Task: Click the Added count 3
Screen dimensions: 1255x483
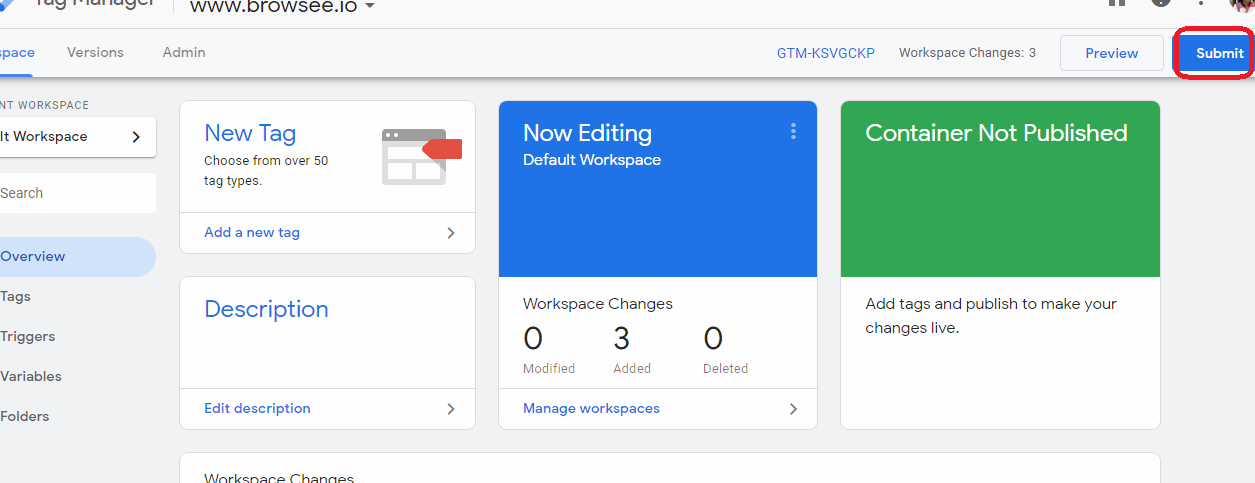Action: click(621, 339)
